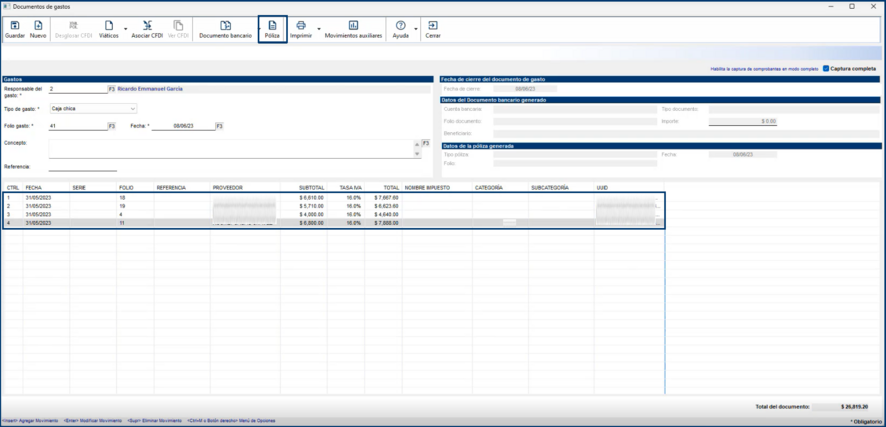Toggle the Captura completa checkbox
The image size is (886, 427).
826,69
